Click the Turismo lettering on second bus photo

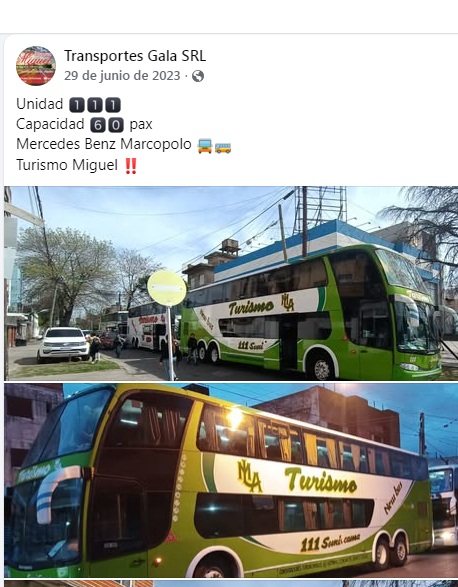point(321,480)
